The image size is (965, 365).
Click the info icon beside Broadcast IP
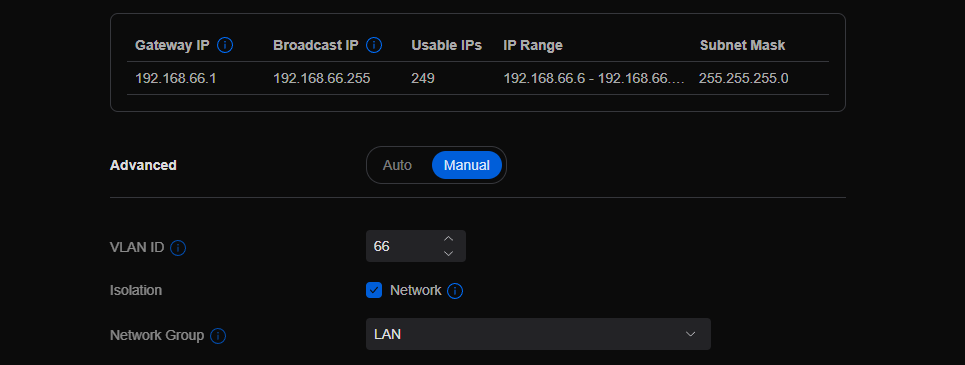coord(374,46)
